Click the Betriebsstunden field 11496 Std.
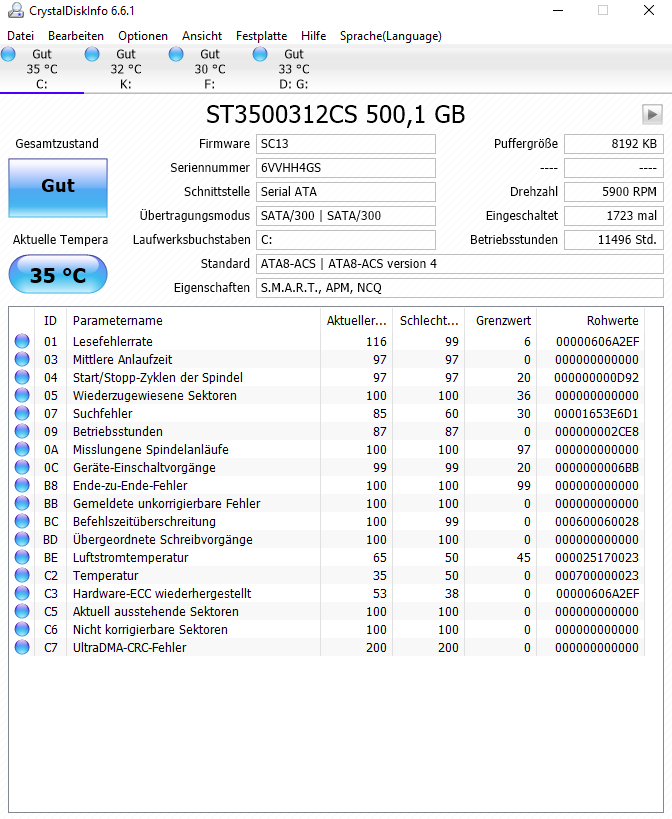The image size is (672, 819). click(x=614, y=240)
